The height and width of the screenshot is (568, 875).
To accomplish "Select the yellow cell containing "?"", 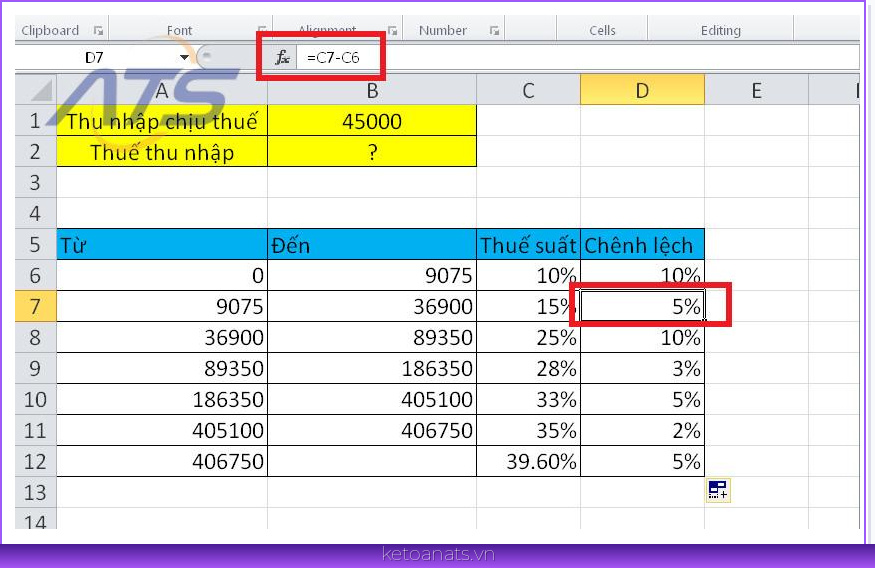I will tap(372, 152).
